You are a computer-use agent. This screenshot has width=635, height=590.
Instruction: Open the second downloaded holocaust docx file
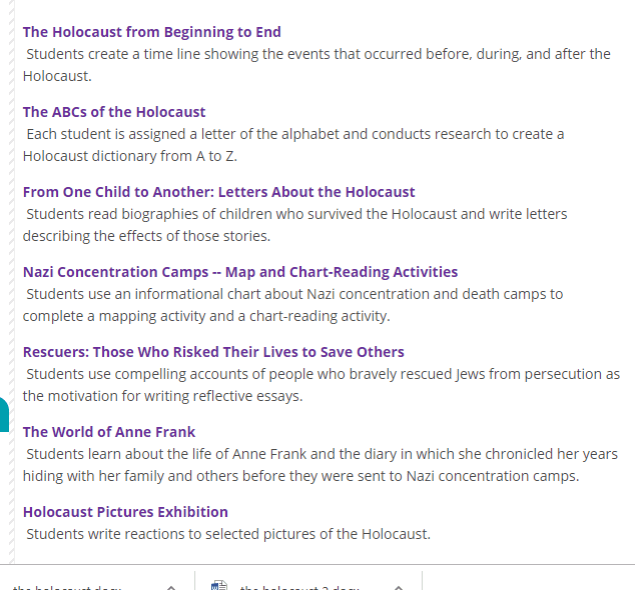[x=300, y=587]
